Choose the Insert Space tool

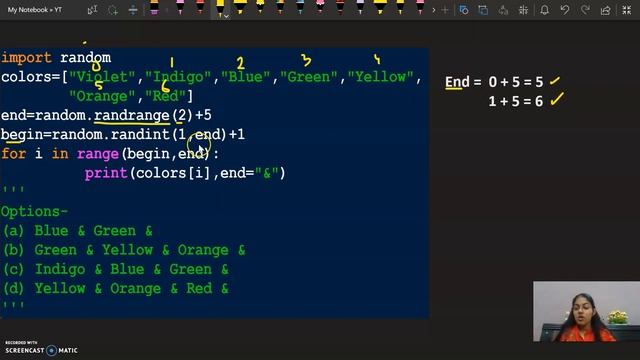point(133,10)
